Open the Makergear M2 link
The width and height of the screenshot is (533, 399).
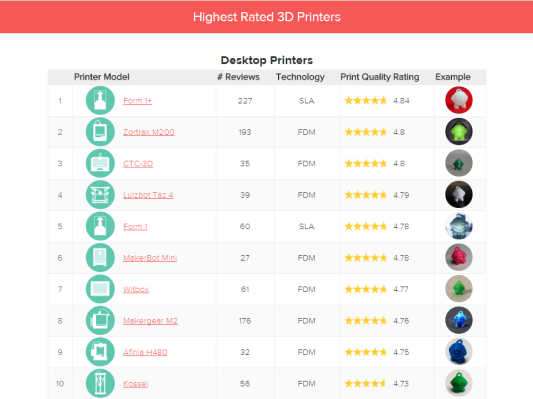150,321
